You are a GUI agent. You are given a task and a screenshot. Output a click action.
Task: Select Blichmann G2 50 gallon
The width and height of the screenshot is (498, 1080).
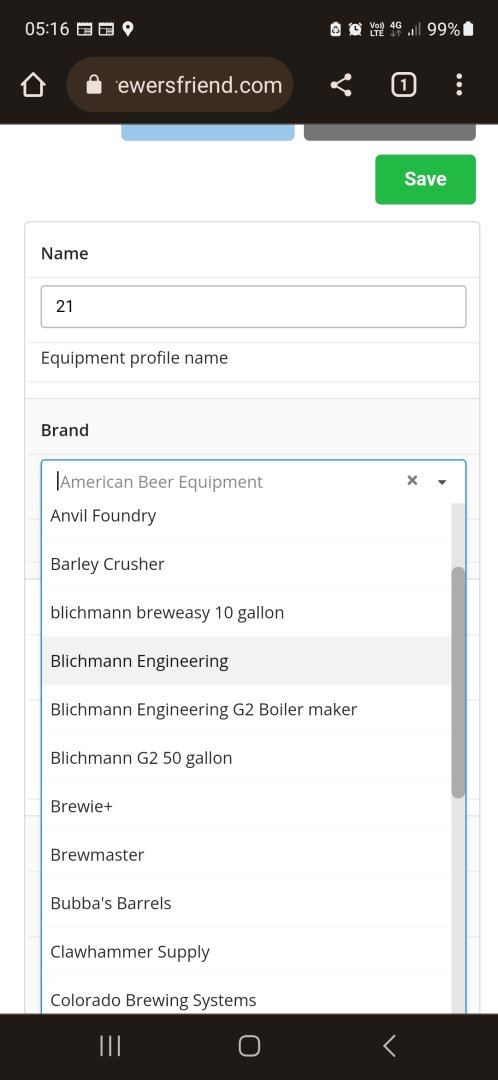point(246,758)
